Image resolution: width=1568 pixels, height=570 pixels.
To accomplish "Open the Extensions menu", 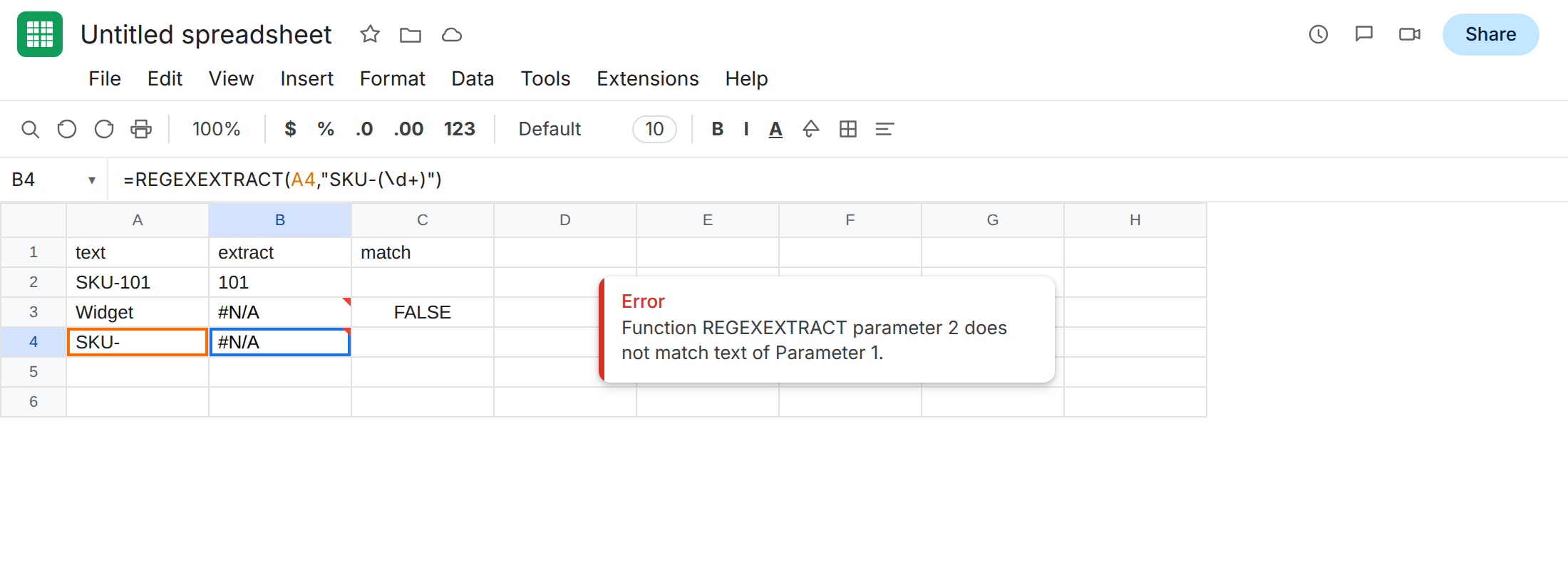I will (648, 78).
